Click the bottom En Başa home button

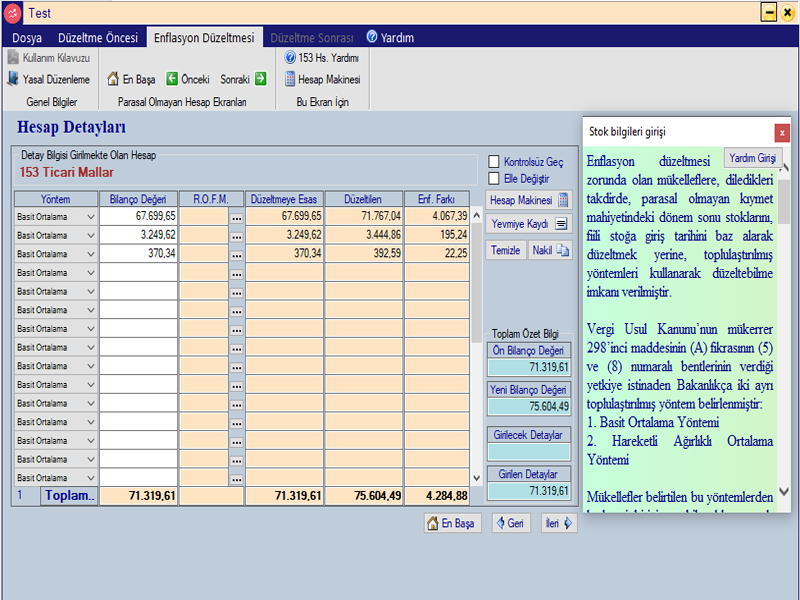click(x=453, y=523)
